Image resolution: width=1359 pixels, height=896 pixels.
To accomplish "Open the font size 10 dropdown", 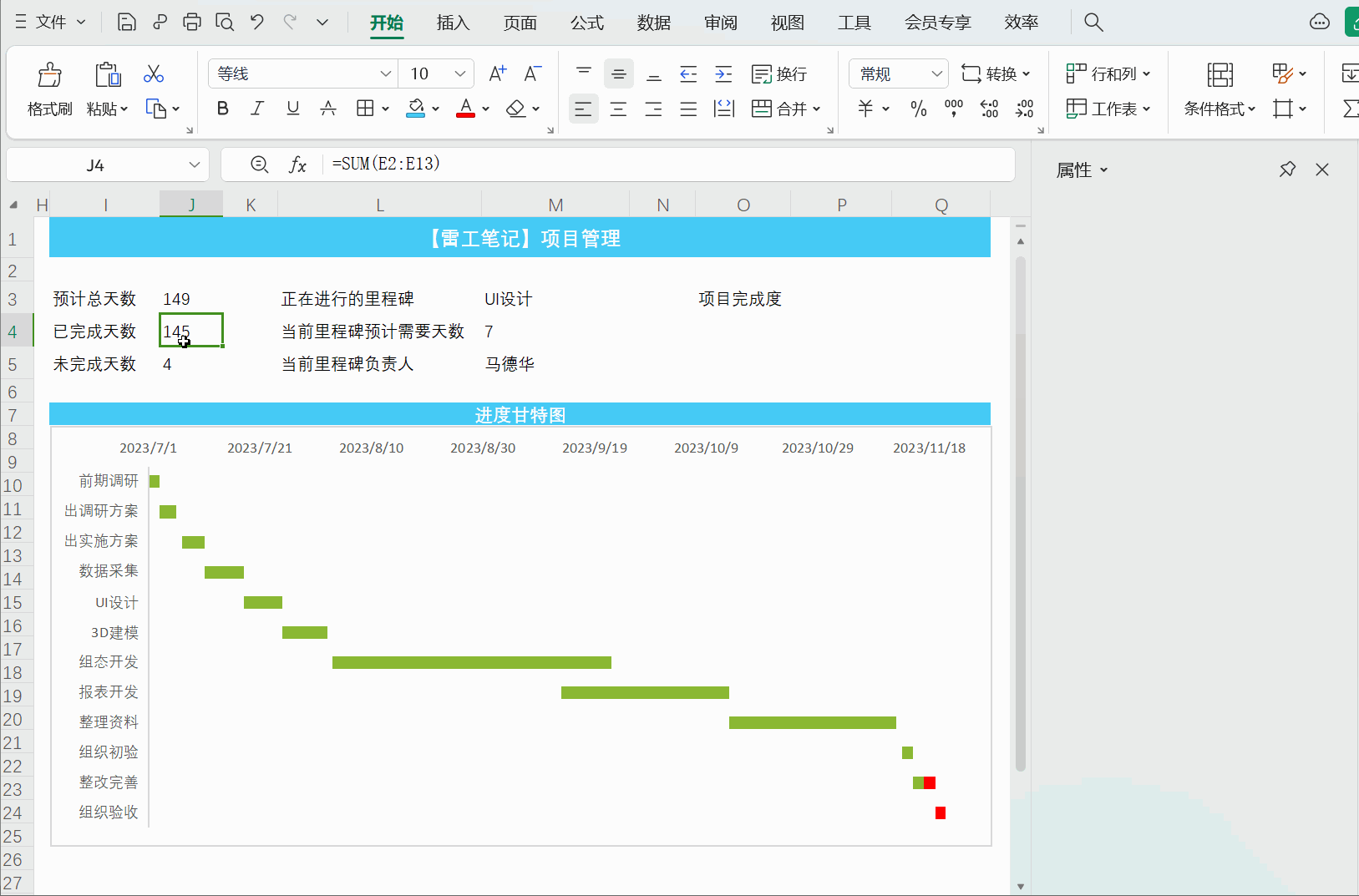I will 460,73.
